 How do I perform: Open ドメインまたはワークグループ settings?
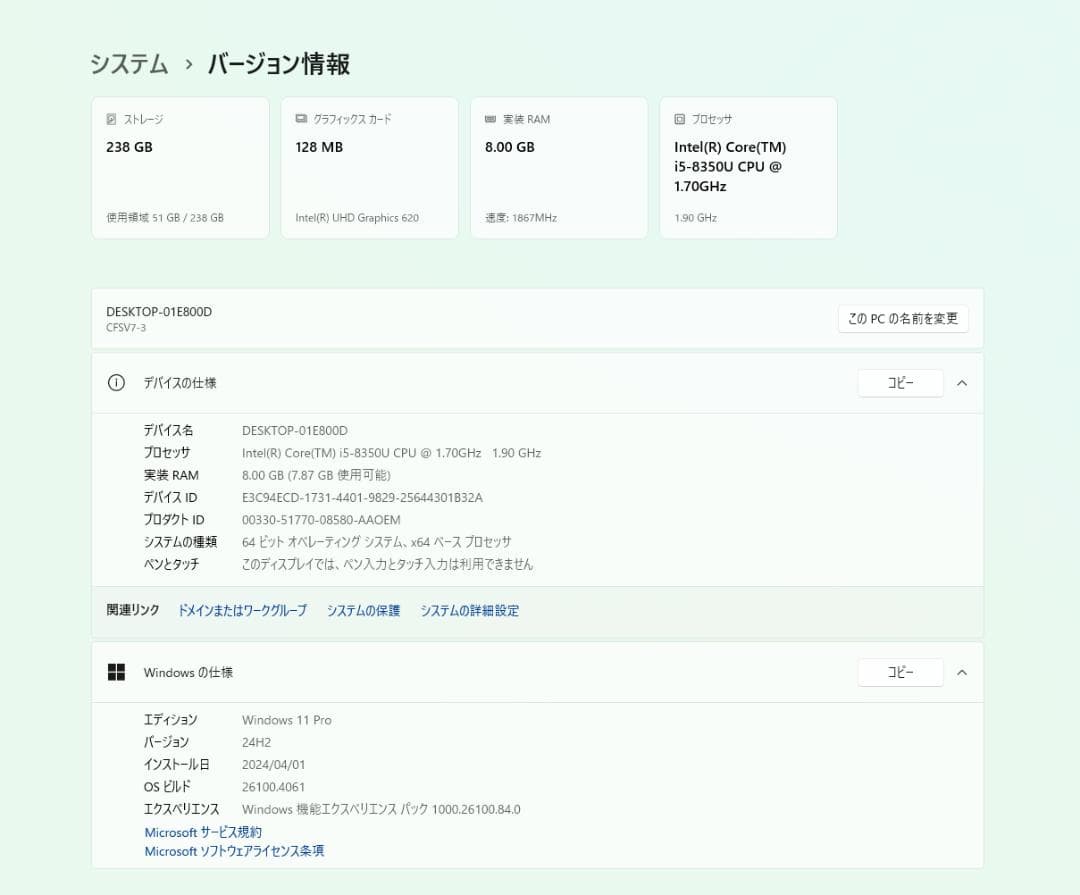(241, 610)
